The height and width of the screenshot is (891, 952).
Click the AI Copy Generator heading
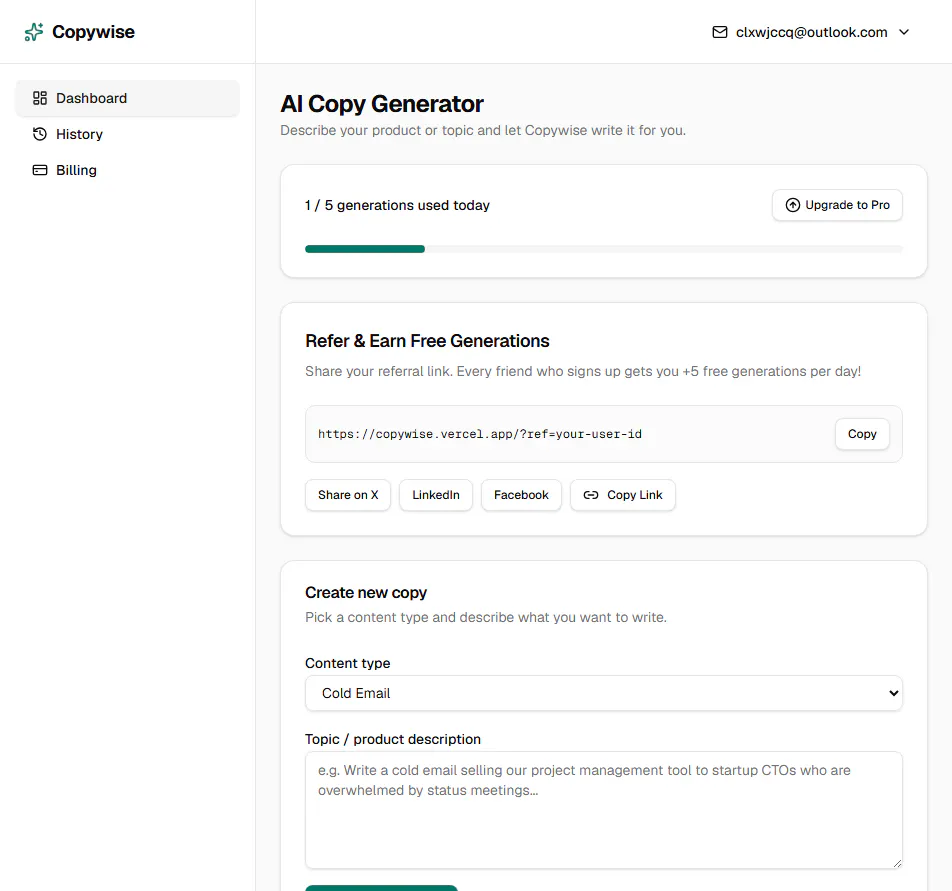click(382, 104)
